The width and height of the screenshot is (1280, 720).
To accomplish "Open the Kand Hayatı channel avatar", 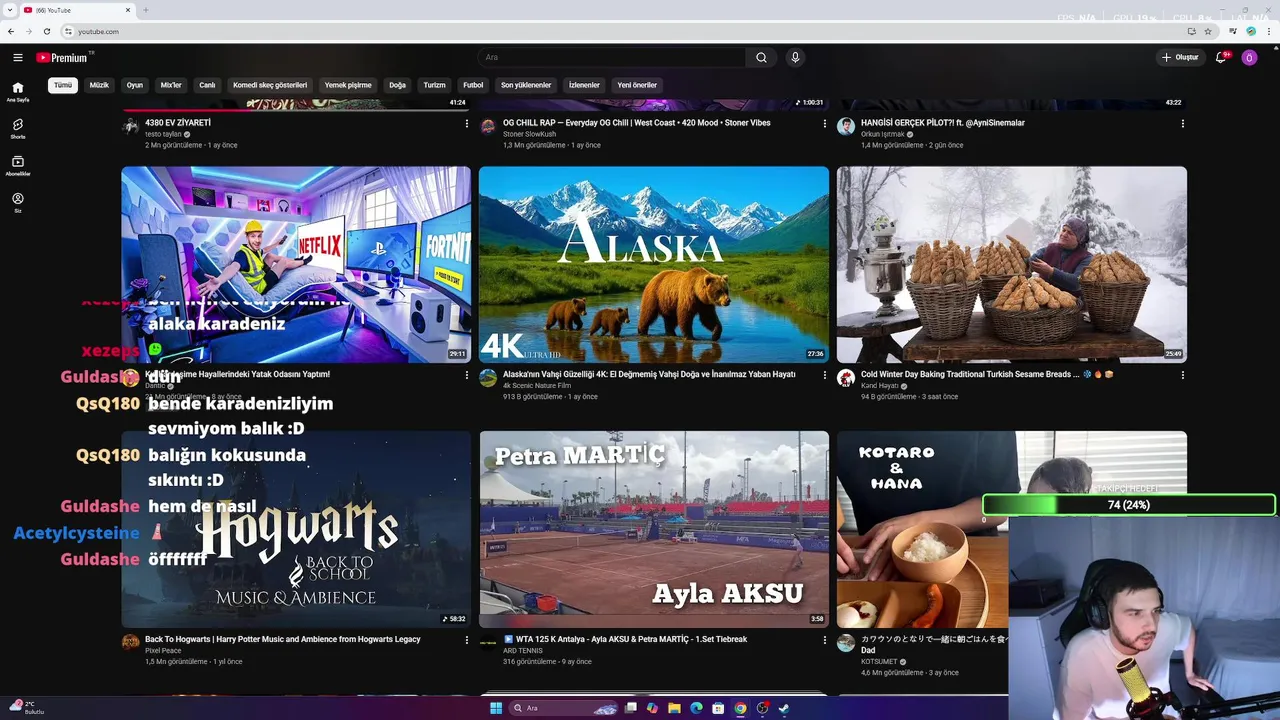I will [846, 378].
